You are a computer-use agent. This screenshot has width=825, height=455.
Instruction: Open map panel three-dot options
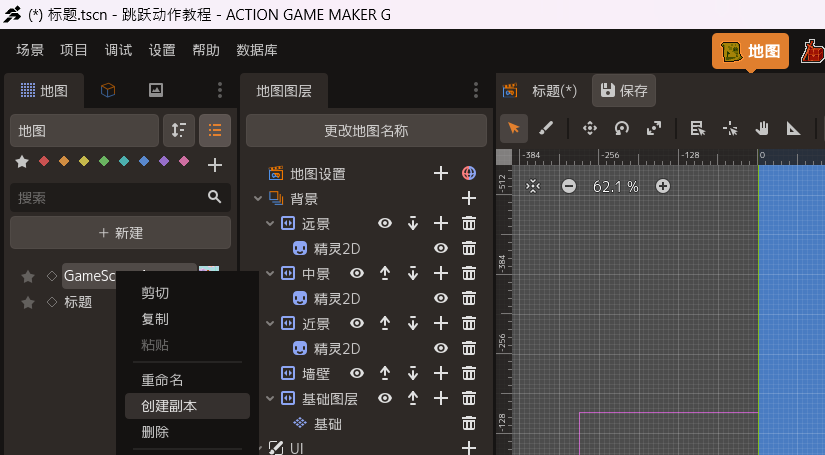click(220, 90)
